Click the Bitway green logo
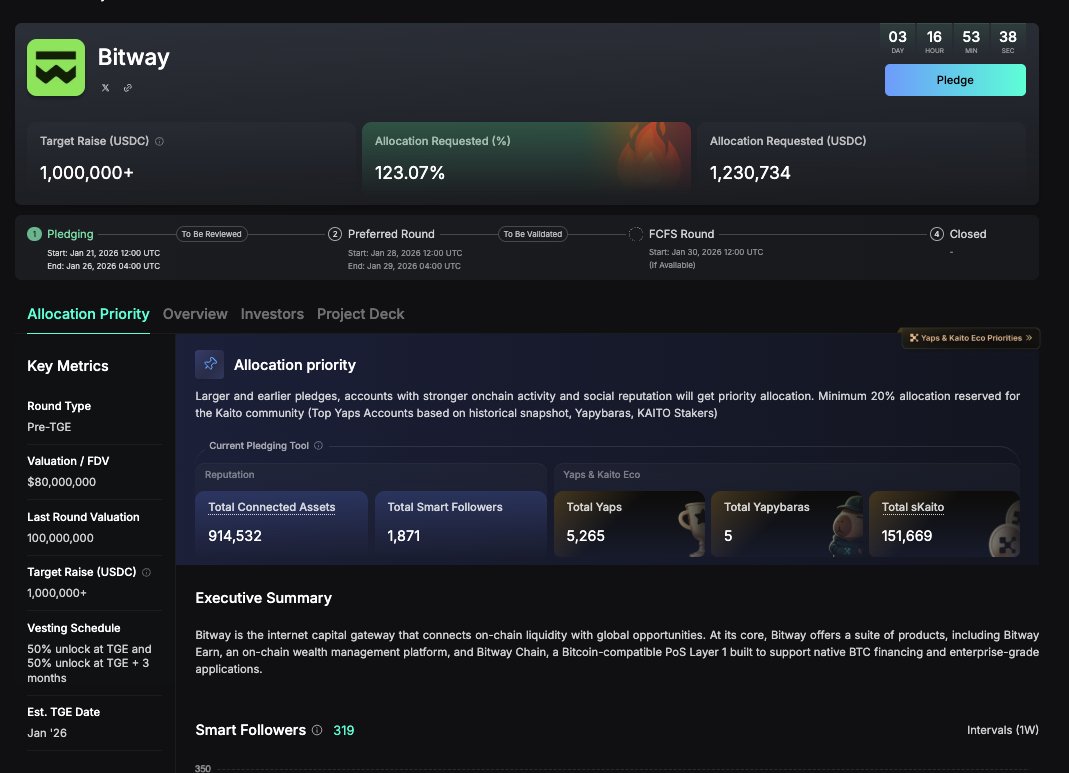 pos(56,67)
